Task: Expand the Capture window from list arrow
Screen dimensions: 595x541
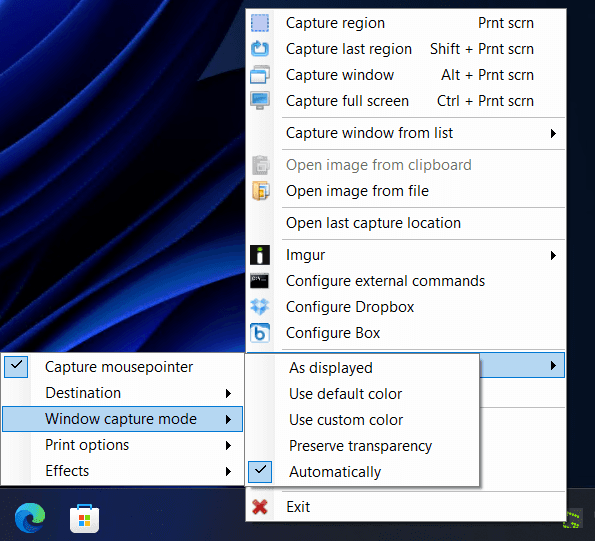Action: coord(554,133)
